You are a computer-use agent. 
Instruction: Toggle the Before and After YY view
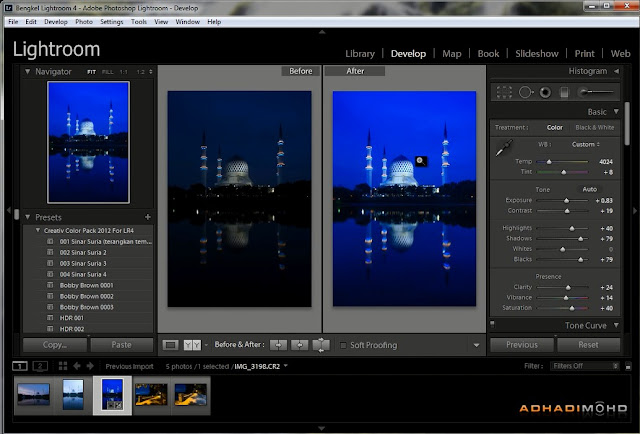(x=192, y=345)
